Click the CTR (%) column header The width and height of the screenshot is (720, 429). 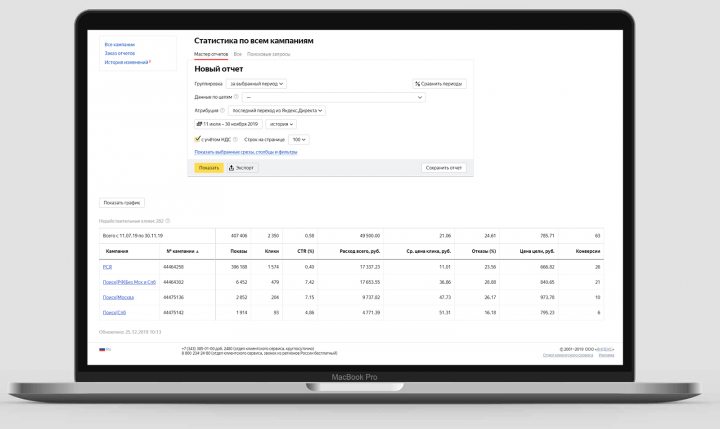coord(305,251)
